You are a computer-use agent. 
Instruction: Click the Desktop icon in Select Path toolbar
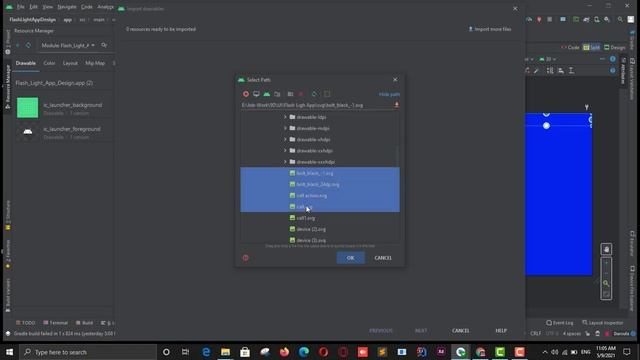click(256, 94)
